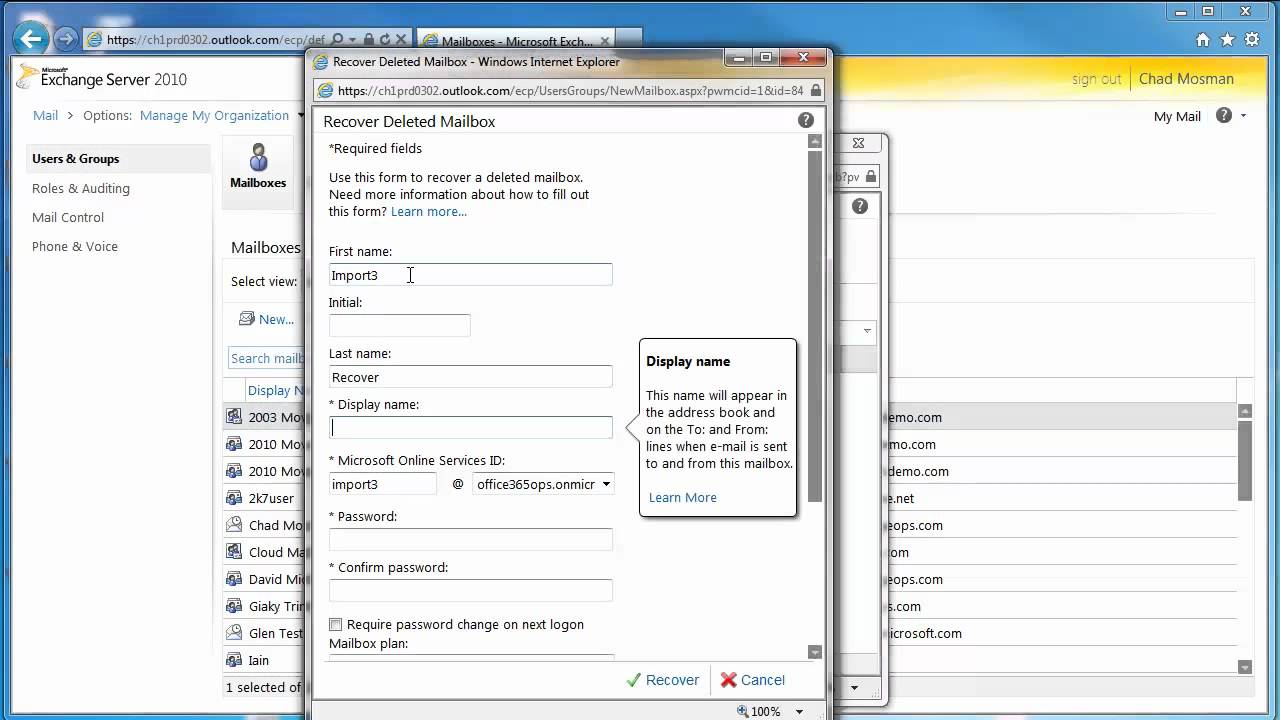Image resolution: width=1280 pixels, height=720 pixels.
Task: Select Users & Groups in sidebar
Action: pos(75,158)
